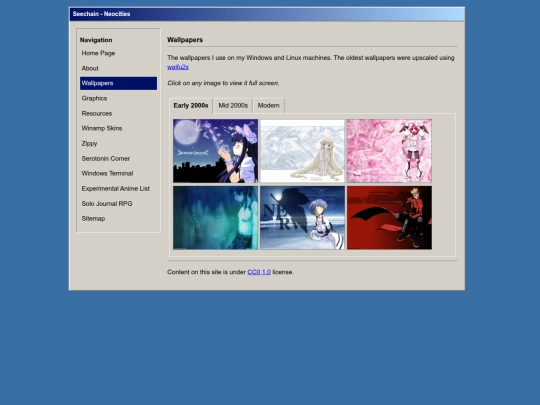
Task: Switch to the Mid 2000s tab
Action: (x=233, y=106)
